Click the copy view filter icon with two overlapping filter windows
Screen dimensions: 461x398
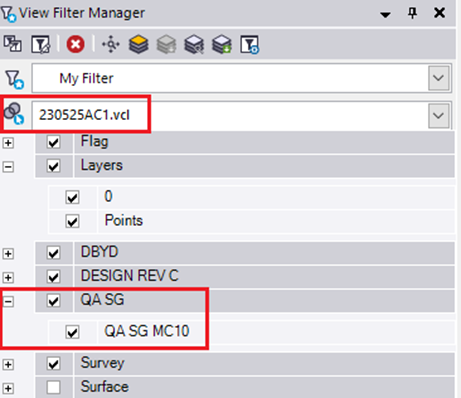coord(12,44)
